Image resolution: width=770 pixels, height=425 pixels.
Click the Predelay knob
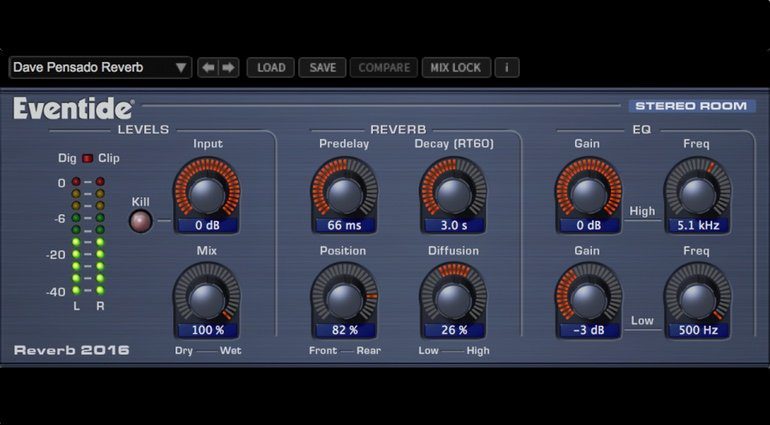coord(344,196)
